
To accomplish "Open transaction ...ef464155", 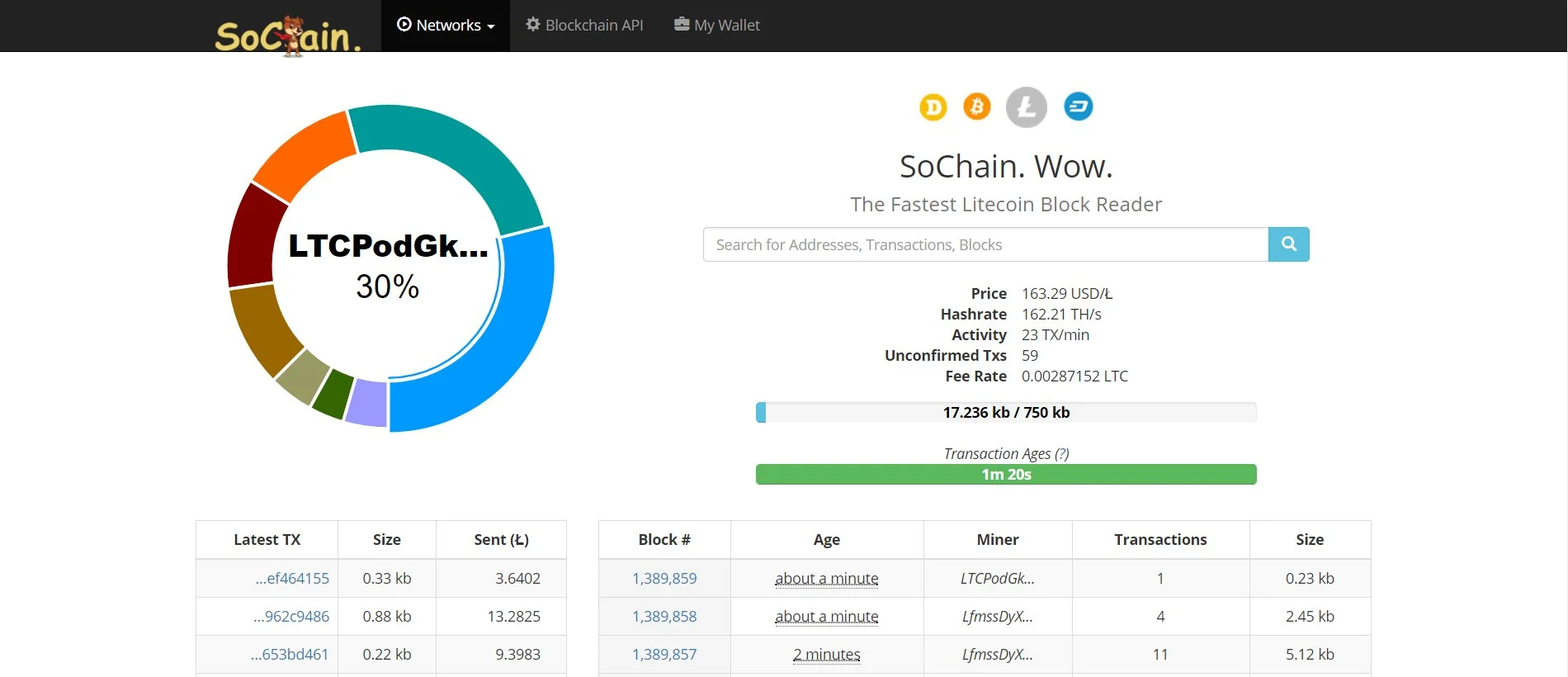I will 292,579.
